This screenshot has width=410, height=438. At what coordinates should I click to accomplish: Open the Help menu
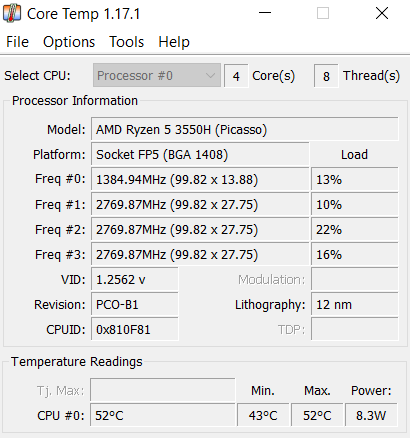point(174,42)
